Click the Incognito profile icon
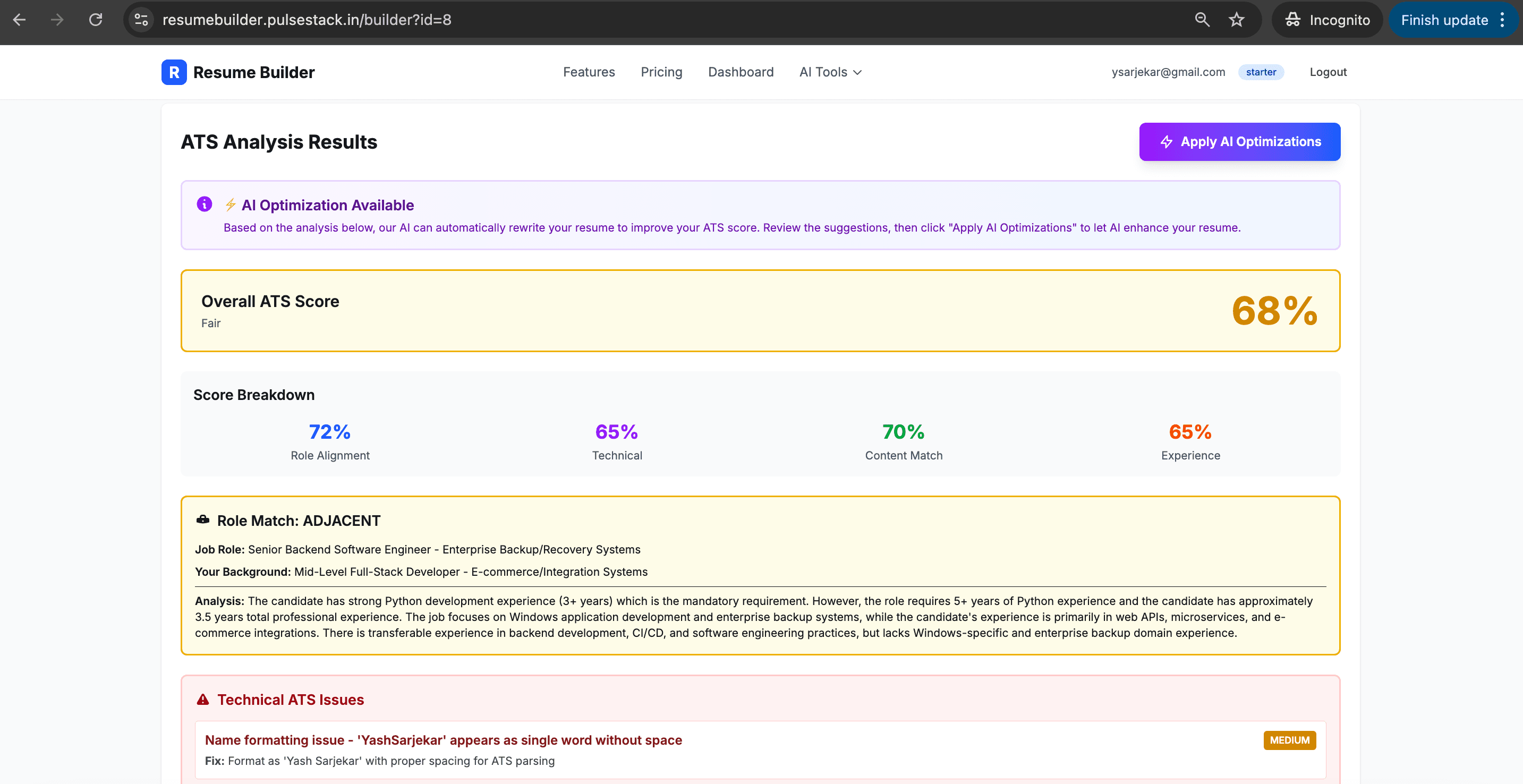This screenshot has width=1523, height=784. (x=1293, y=20)
